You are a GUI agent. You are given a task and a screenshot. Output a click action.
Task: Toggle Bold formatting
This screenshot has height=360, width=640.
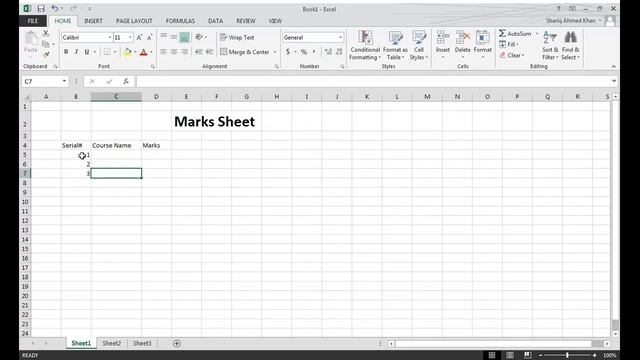point(66,52)
